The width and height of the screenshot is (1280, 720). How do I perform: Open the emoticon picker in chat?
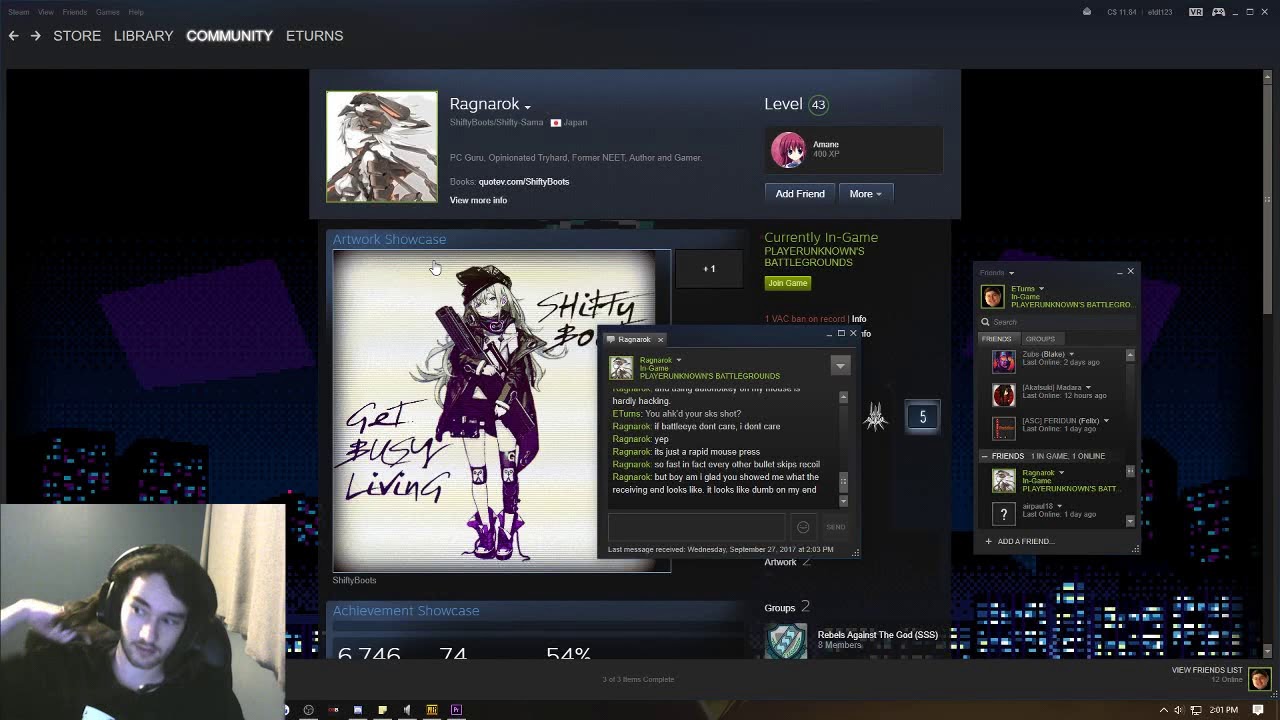click(803, 527)
